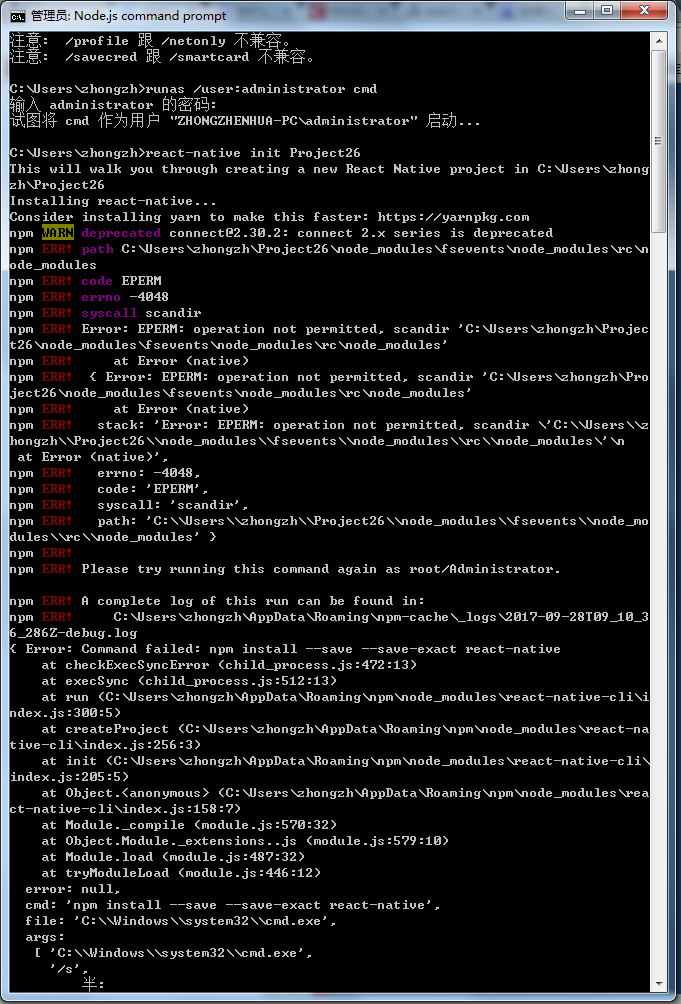The height and width of the screenshot is (1004, 681).
Task: Click the 'ZHONGZHENHUA-PC\administrator' startup line
Action: click(x=245, y=121)
